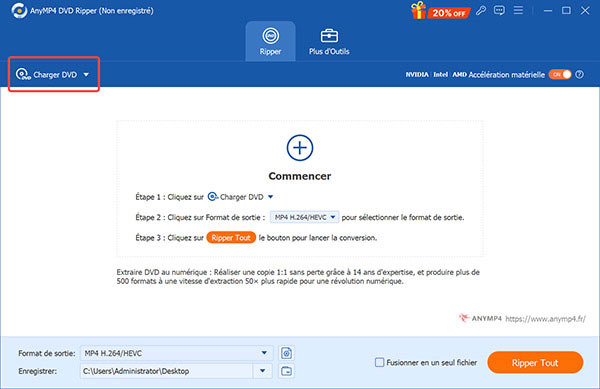The height and width of the screenshot is (389, 600).
Task: Click the large plus icon to add a DVD
Action: click(x=300, y=148)
